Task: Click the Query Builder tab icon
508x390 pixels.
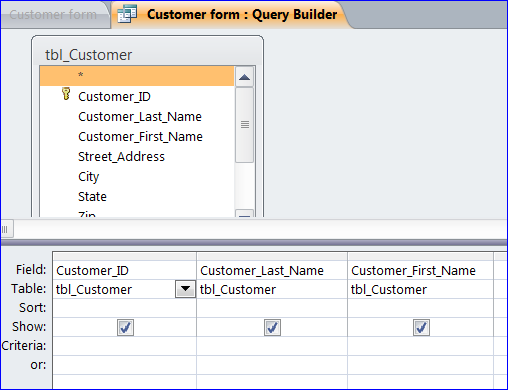Action: pos(127,14)
